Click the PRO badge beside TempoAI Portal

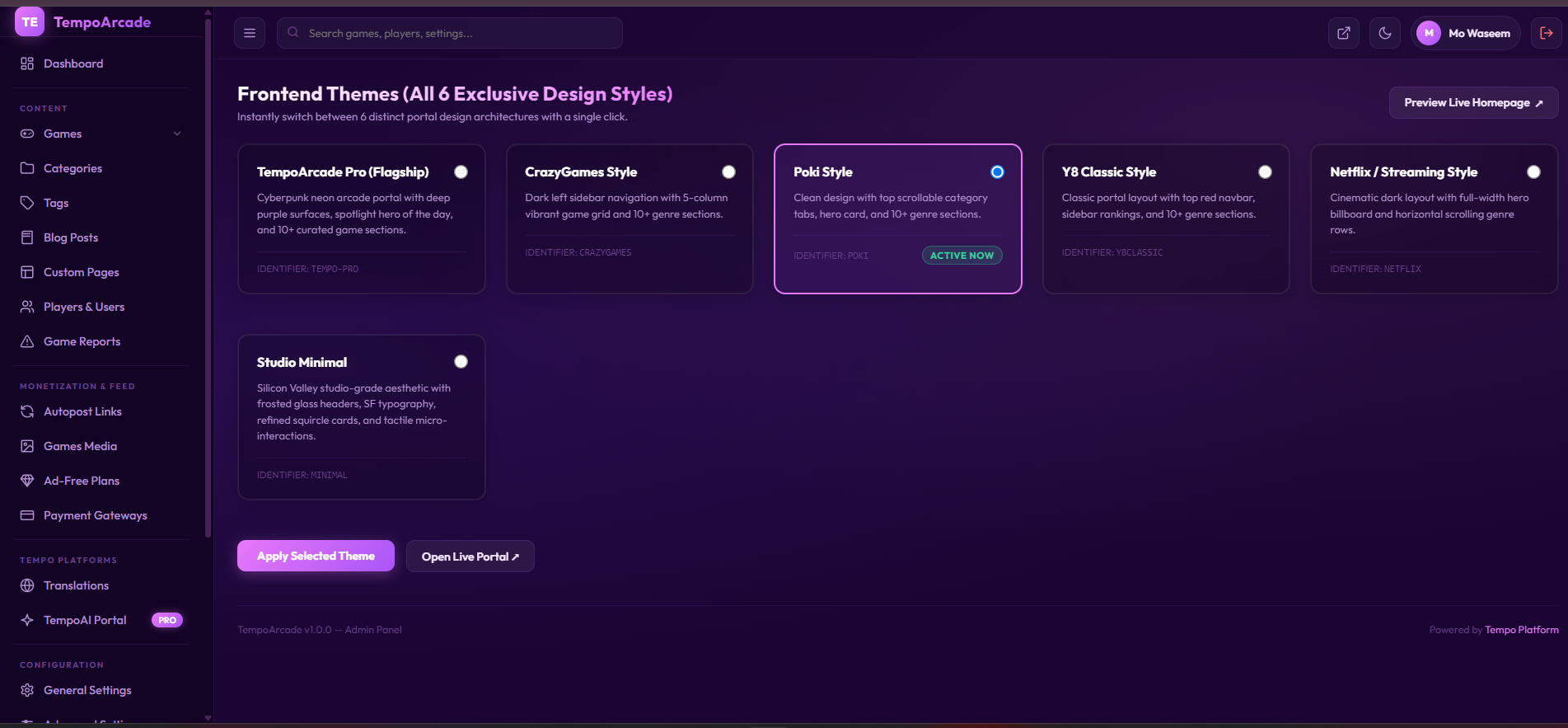(167, 620)
